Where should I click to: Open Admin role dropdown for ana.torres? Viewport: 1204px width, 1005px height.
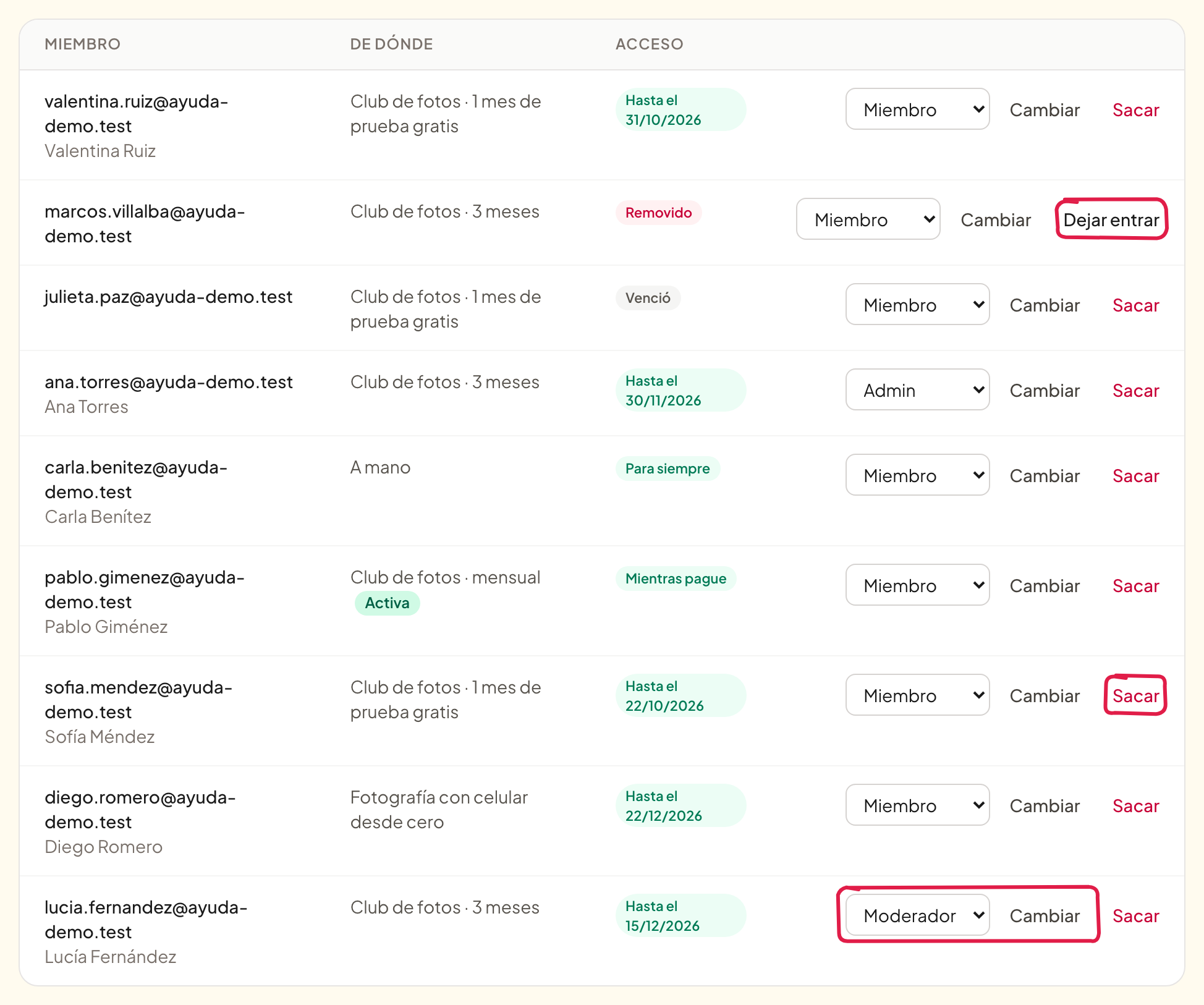click(x=917, y=390)
